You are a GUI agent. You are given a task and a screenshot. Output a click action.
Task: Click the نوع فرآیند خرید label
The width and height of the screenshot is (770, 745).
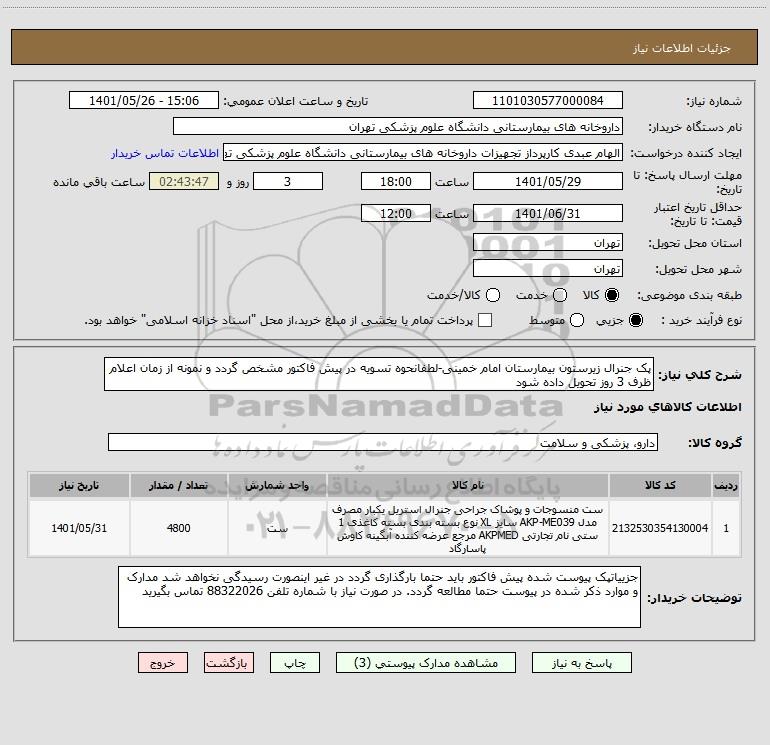pyautogui.click(x=701, y=320)
